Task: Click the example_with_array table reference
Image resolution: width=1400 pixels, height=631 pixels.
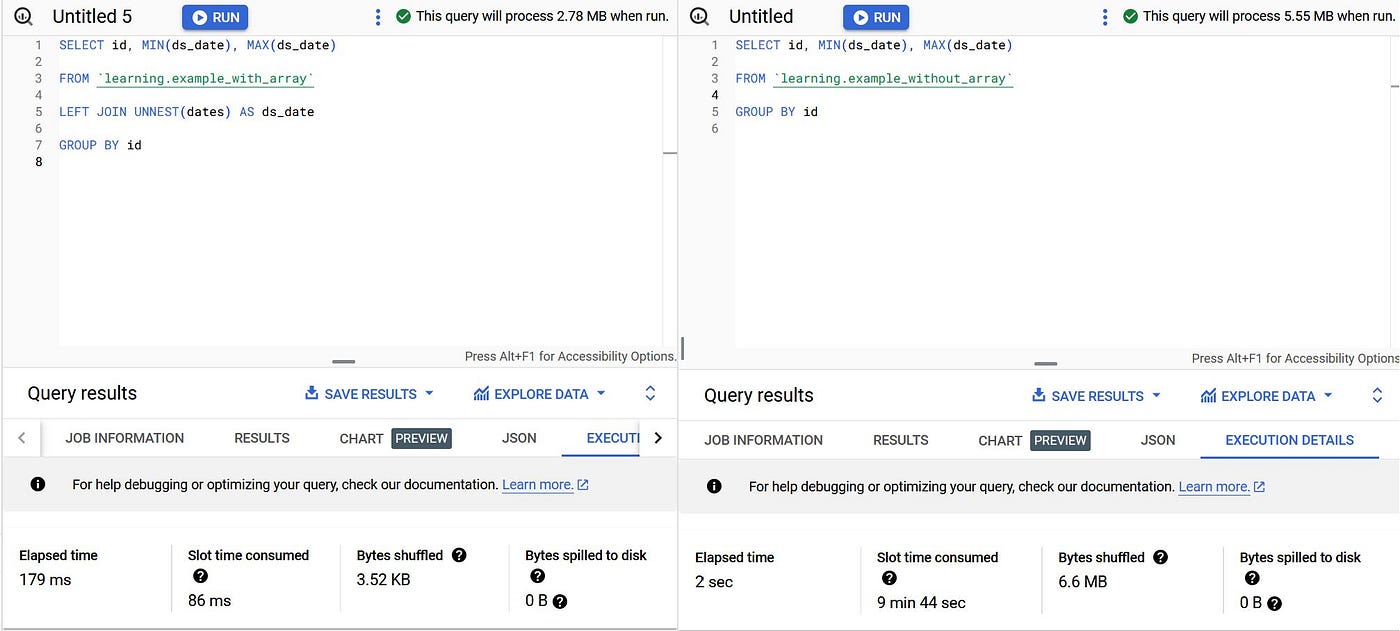Action: (x=206, y=78)
